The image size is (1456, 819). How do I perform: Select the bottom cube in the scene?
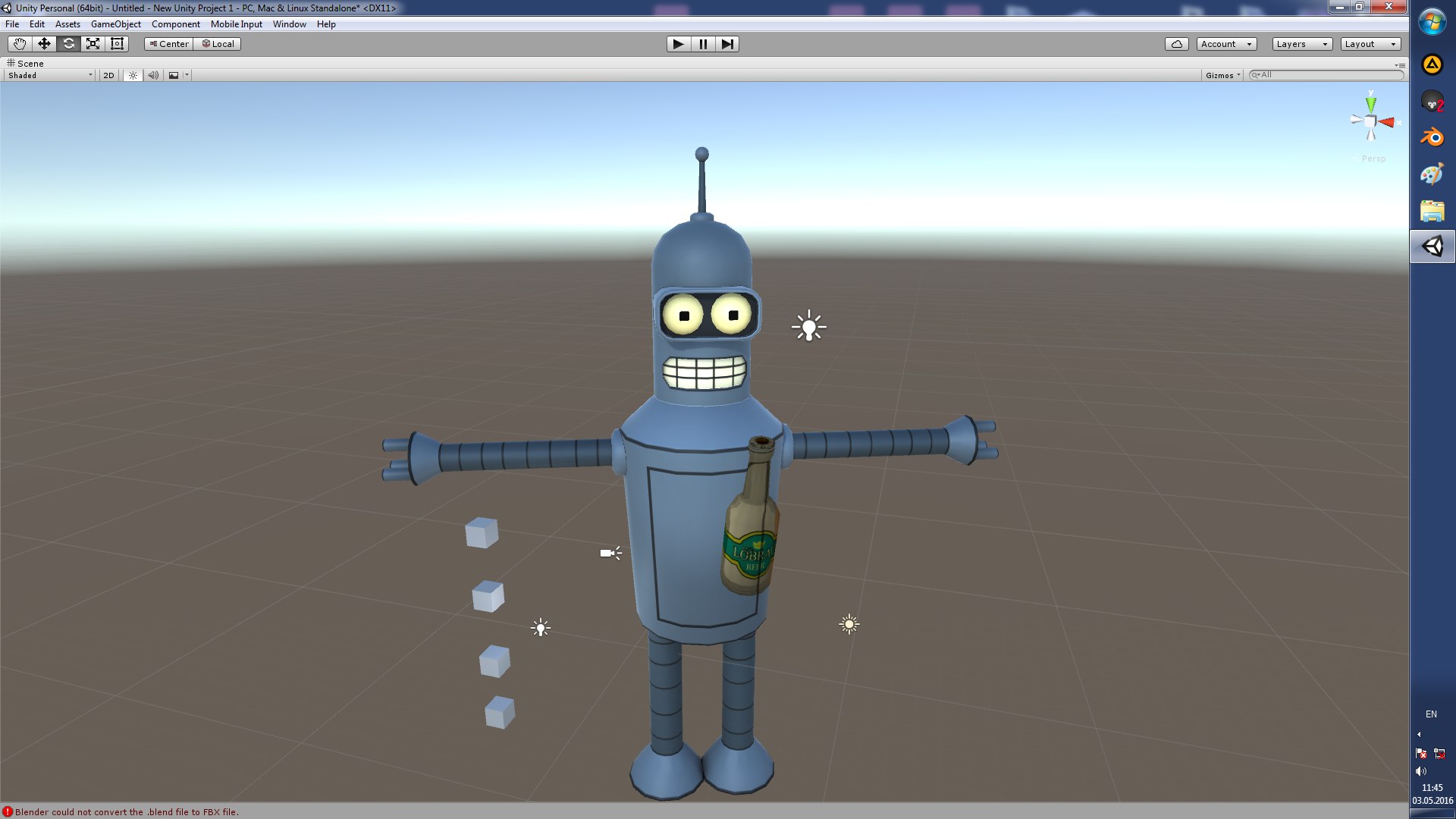coord(500,712)
